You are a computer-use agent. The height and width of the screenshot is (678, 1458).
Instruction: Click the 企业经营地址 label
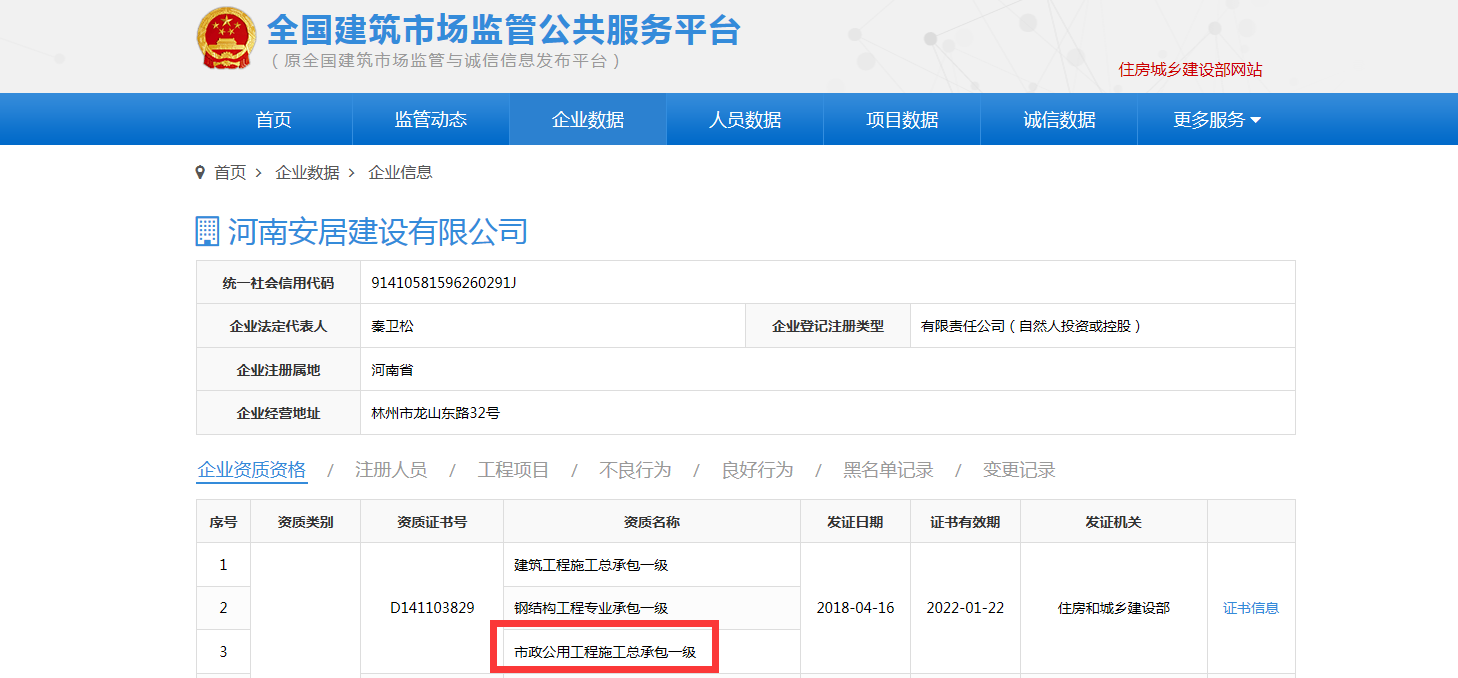[278, 413]
